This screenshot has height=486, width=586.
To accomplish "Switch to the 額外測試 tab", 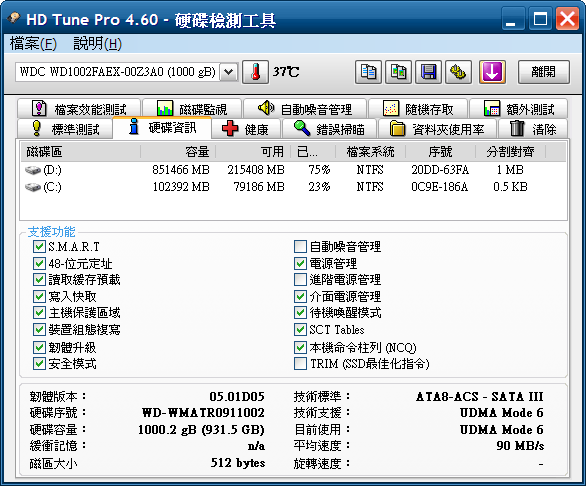I will [519, 109].
